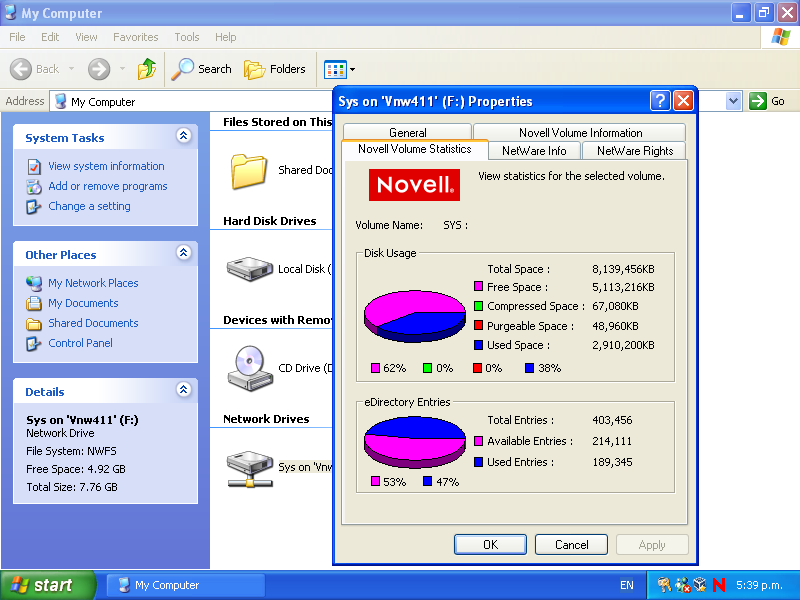Viewport: 800px width, 600px height.
Task: Click the Cancel button
Action: tap(571, 544)
